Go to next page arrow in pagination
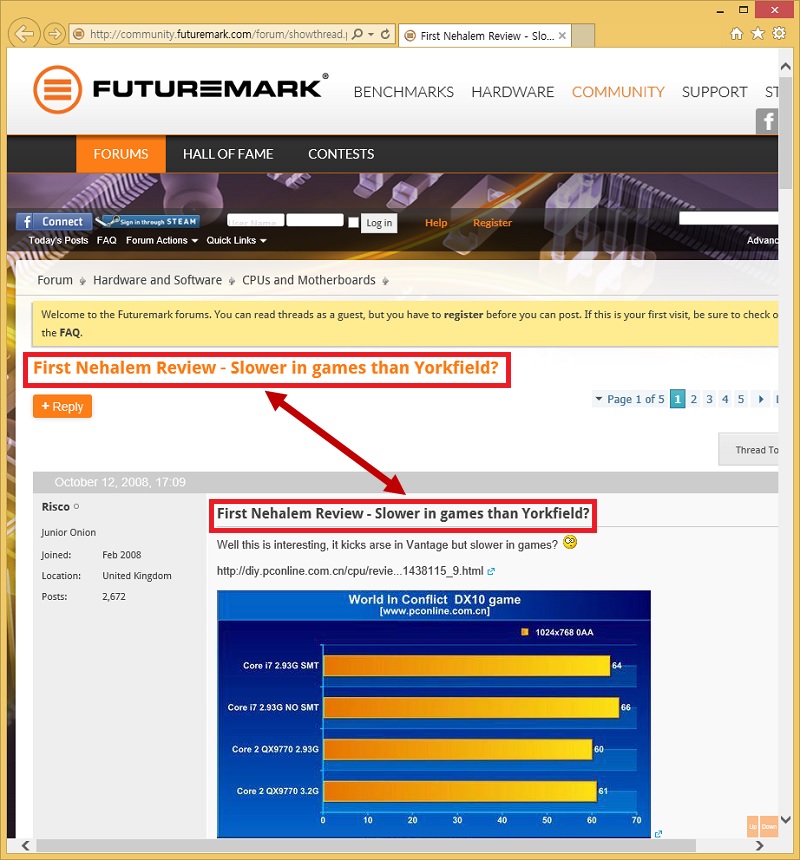Screen dimensions: 800x860 [x=761, y=399]
